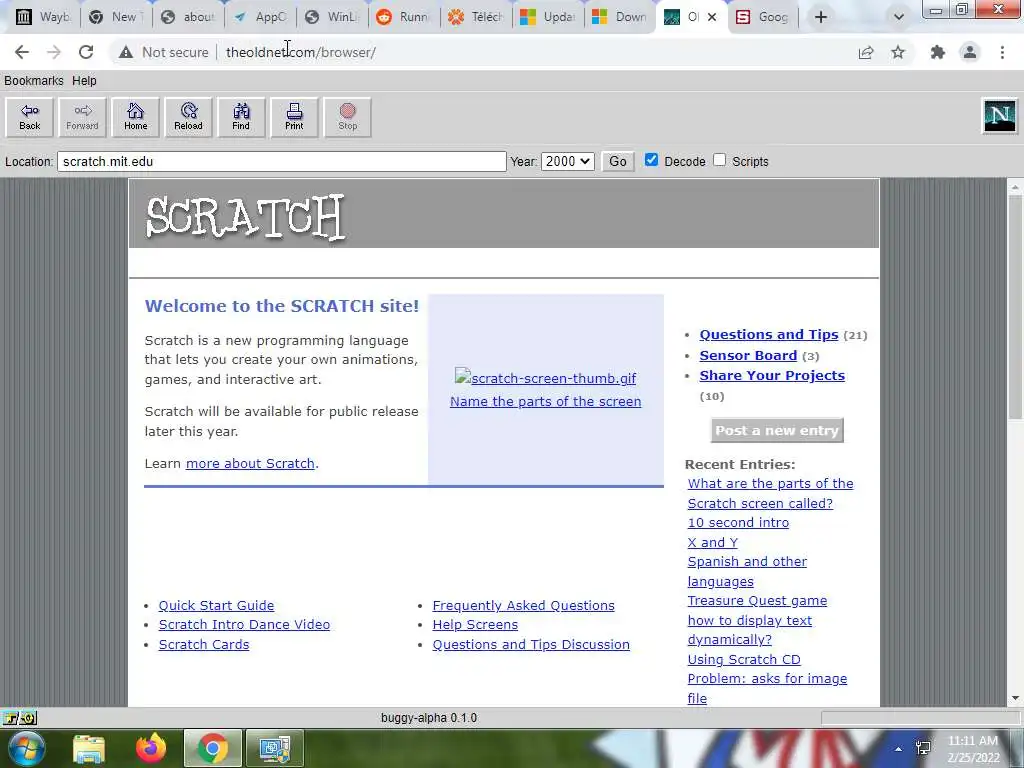Click Chrome's address bar URL

300,52
